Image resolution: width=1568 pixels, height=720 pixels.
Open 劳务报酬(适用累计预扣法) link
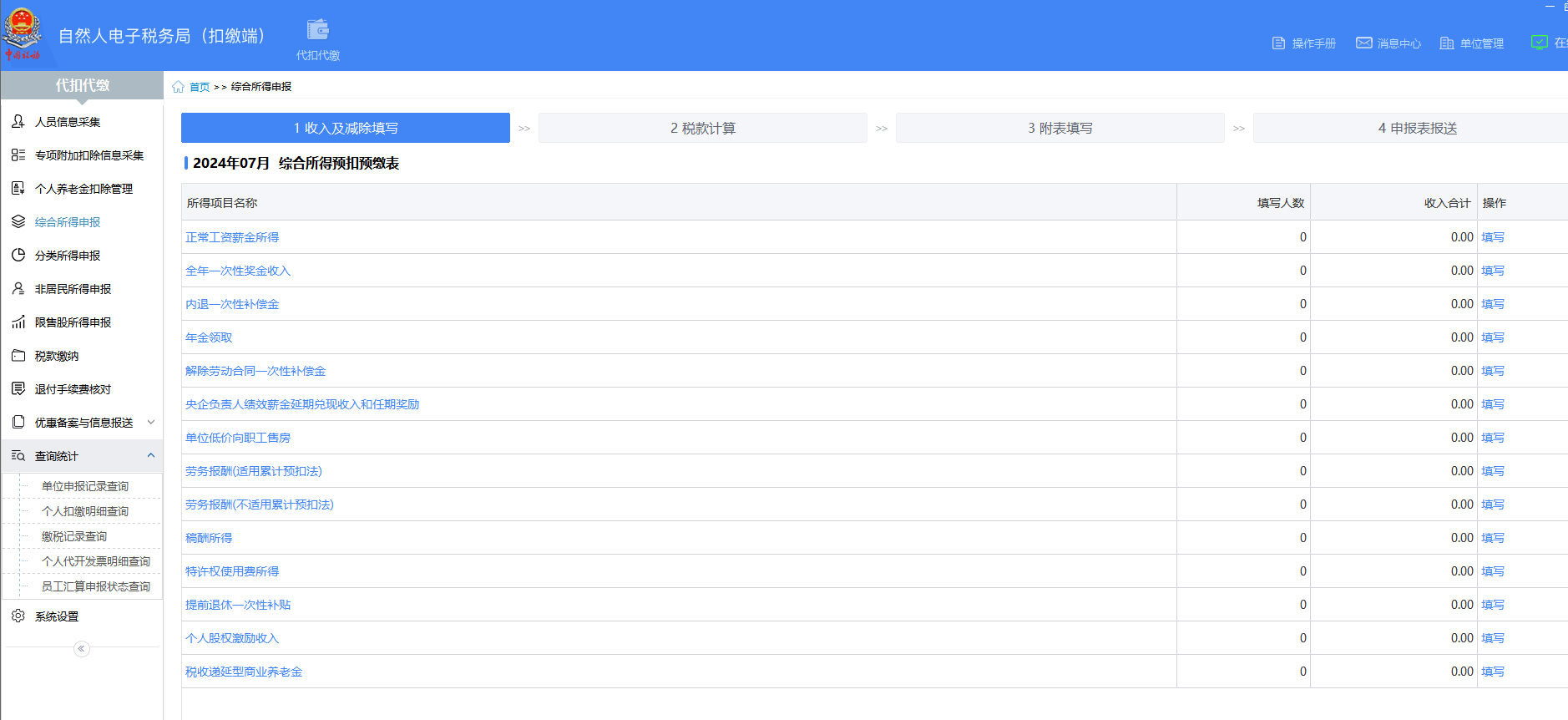[x=254, y=471]
